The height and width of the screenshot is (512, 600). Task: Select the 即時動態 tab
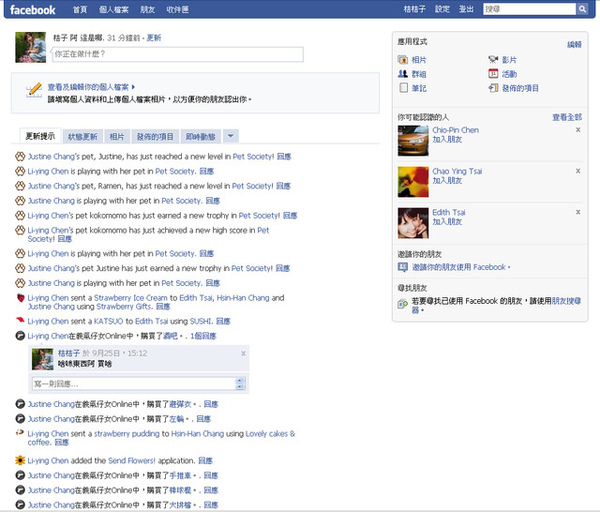click(x=201, y=137)
